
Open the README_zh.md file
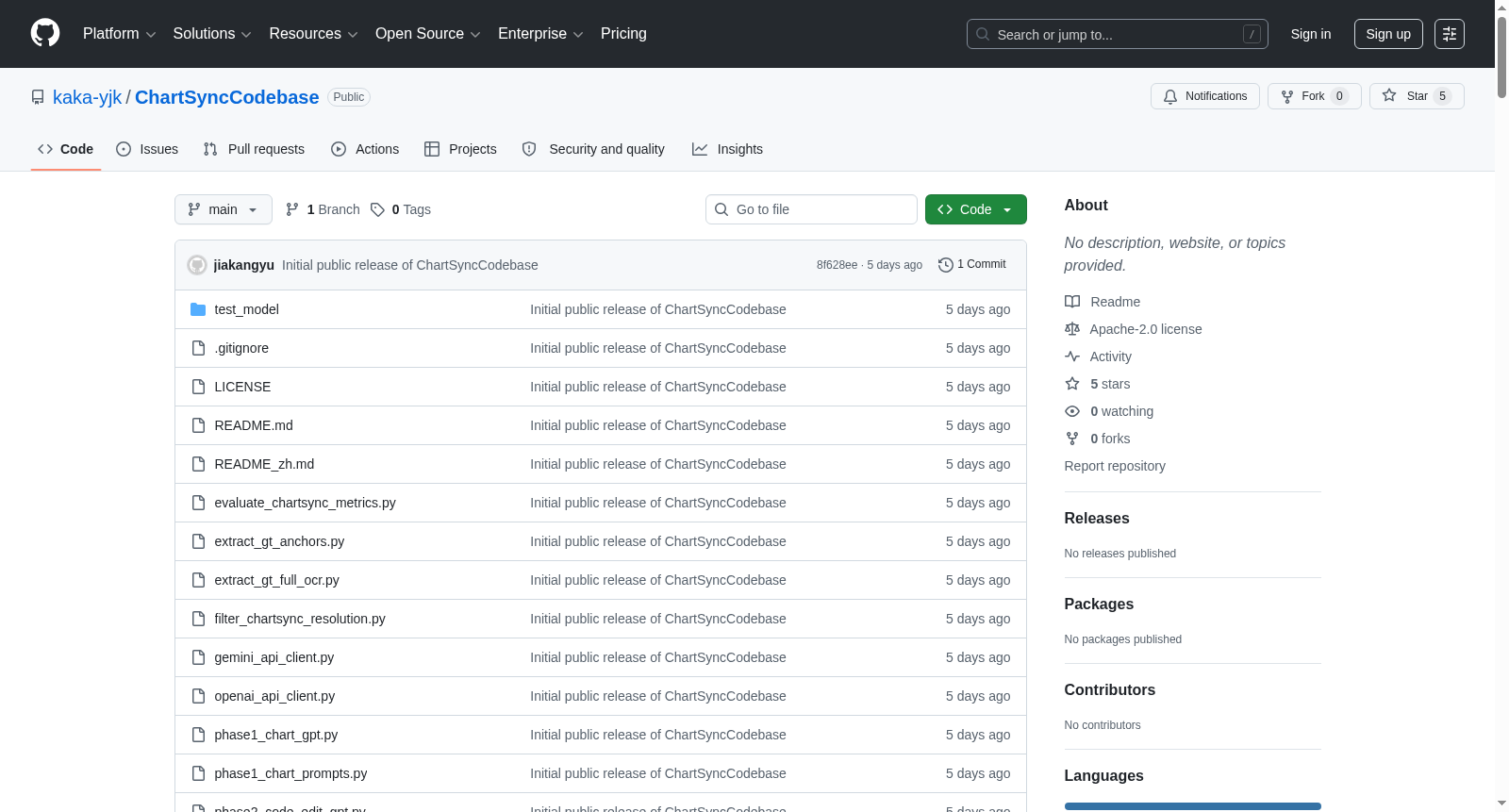click(x=264, y=464)
